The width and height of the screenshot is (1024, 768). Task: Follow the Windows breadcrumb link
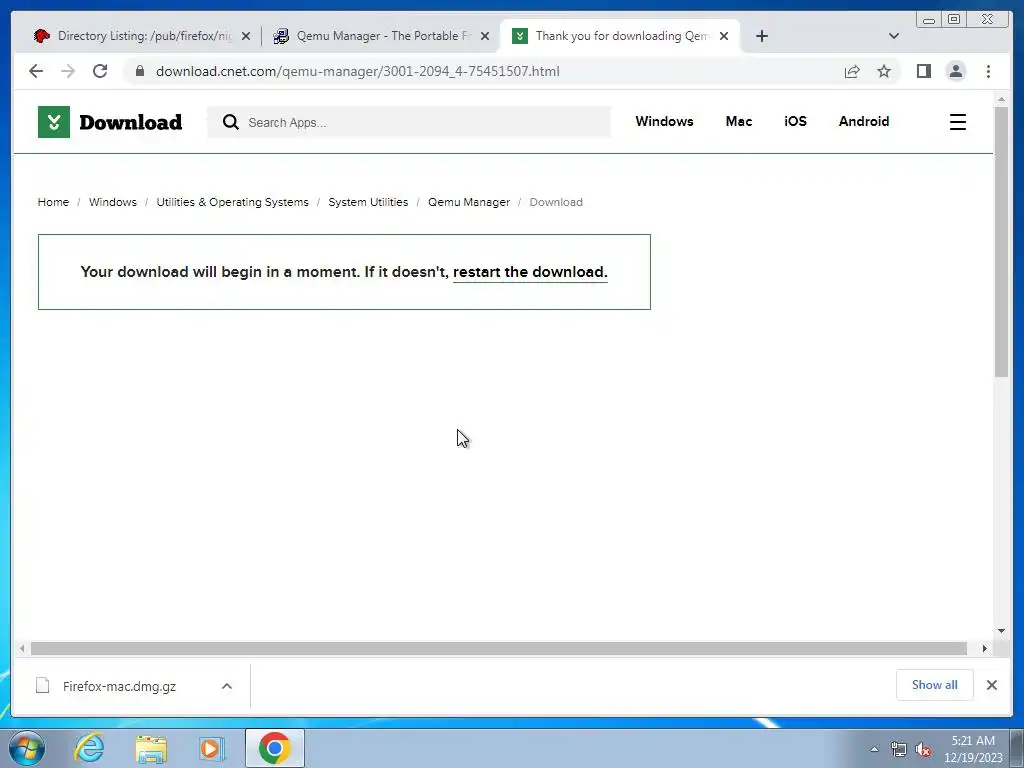[x=113, y=202]
